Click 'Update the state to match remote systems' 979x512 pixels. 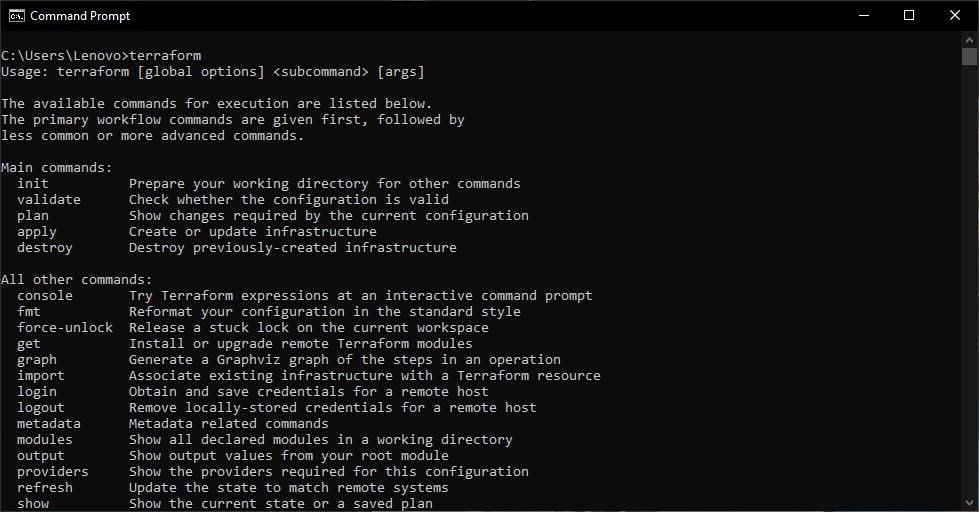click(x=289, y=488)
